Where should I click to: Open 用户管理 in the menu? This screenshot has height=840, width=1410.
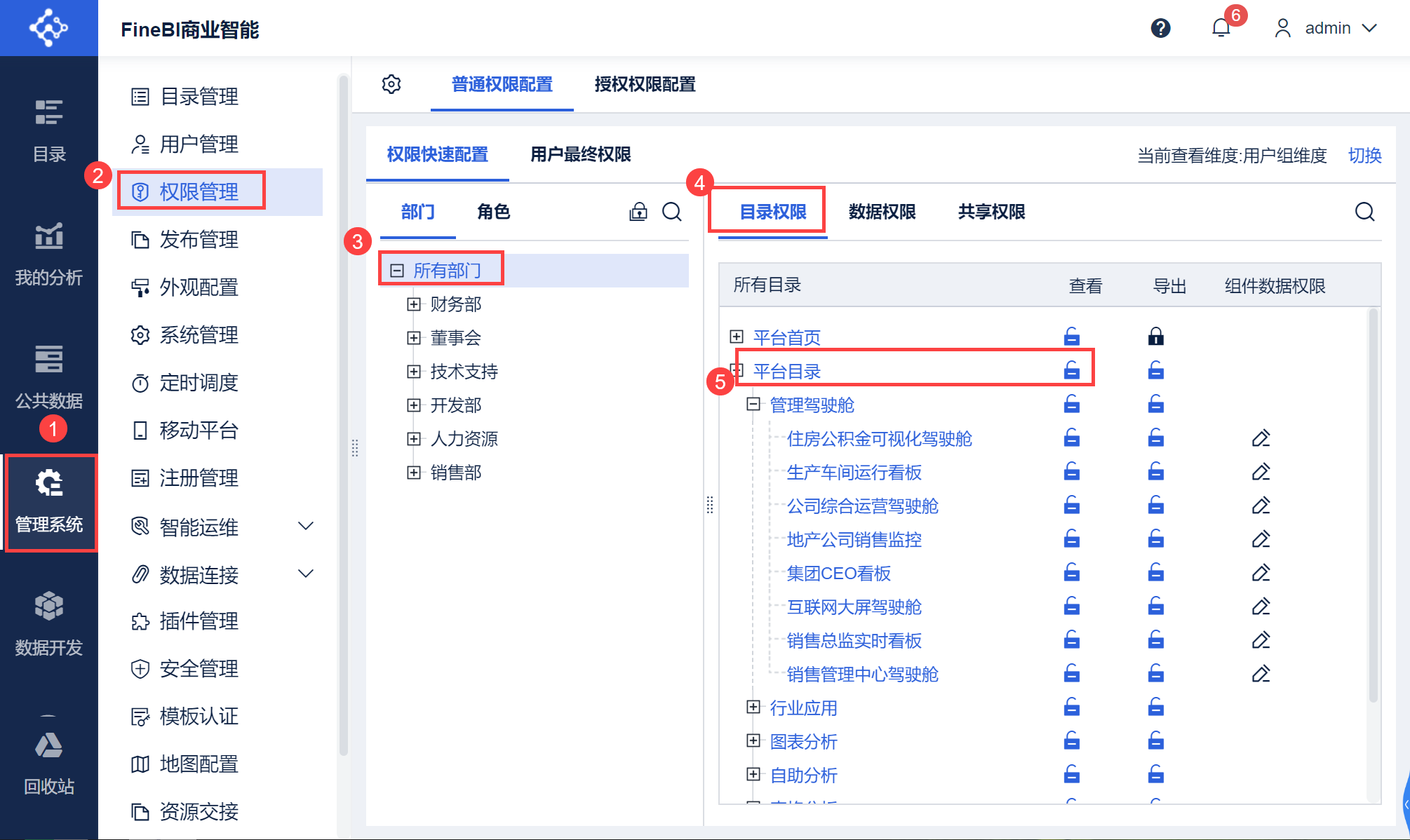point(199,144)
